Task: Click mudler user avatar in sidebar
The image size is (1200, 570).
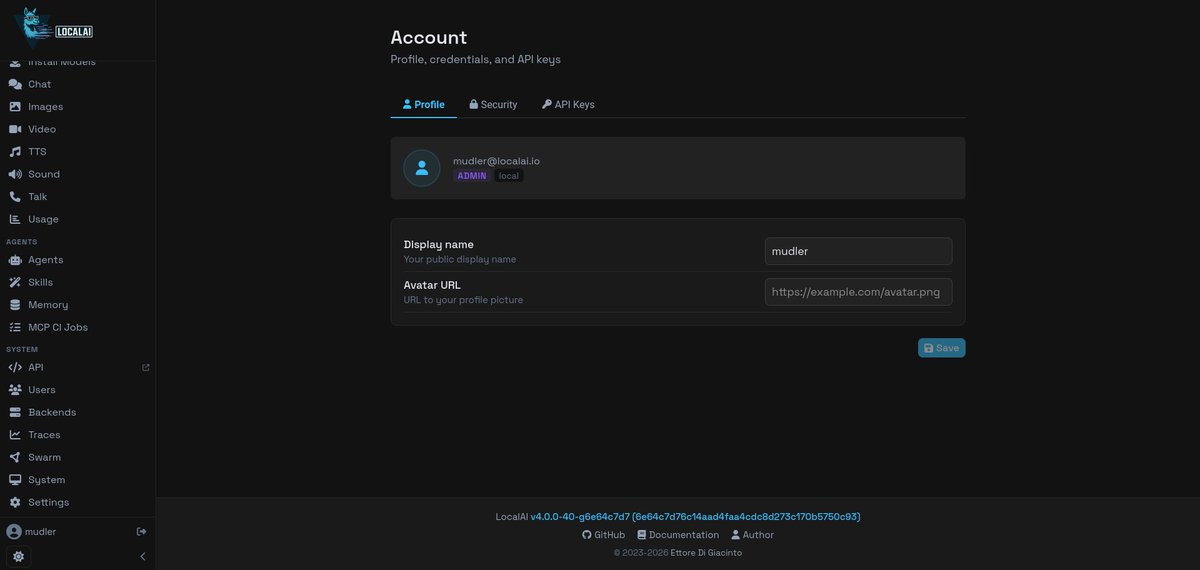Action: (x=14, y=531)
